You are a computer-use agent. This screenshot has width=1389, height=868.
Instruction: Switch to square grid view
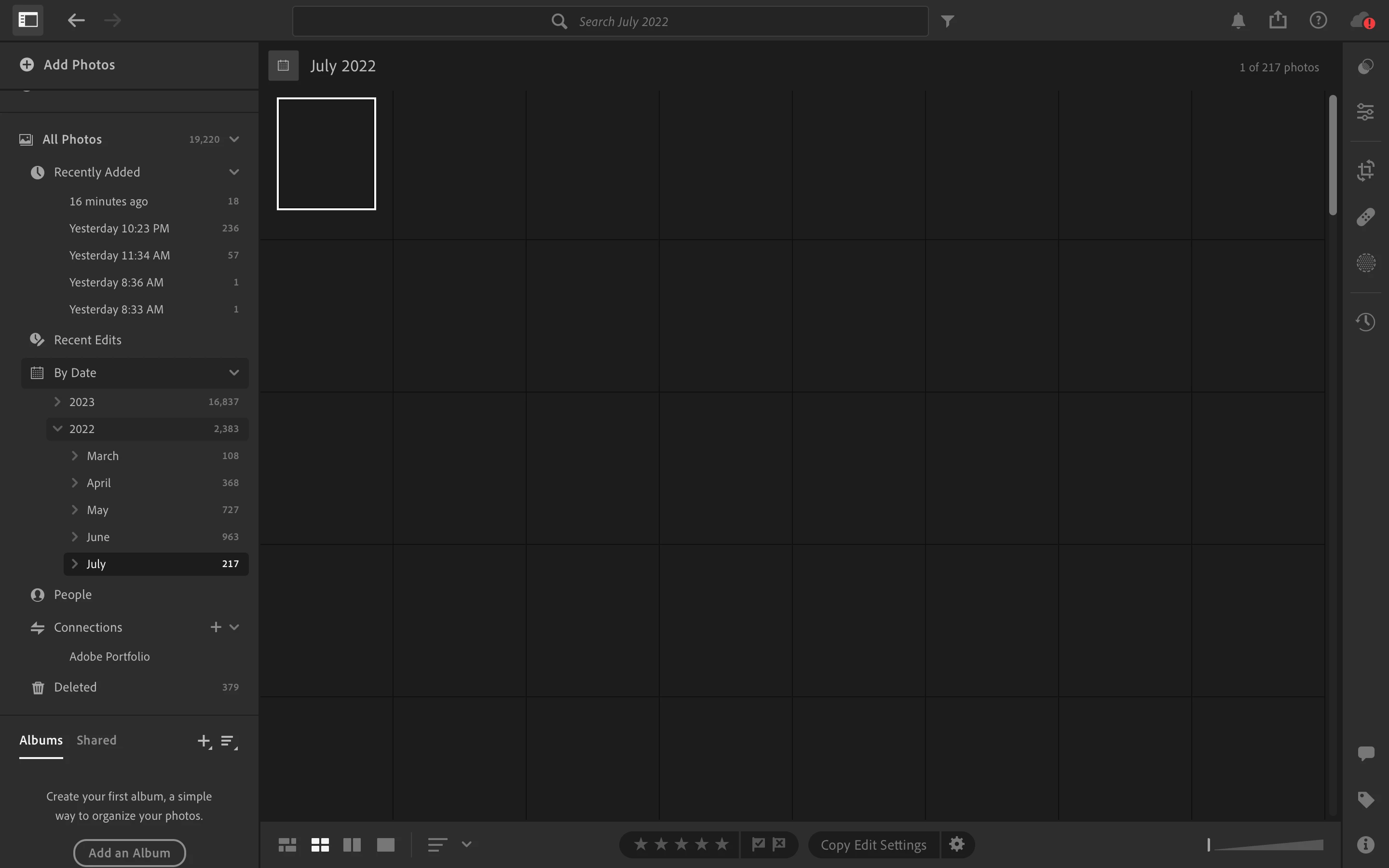320,844
